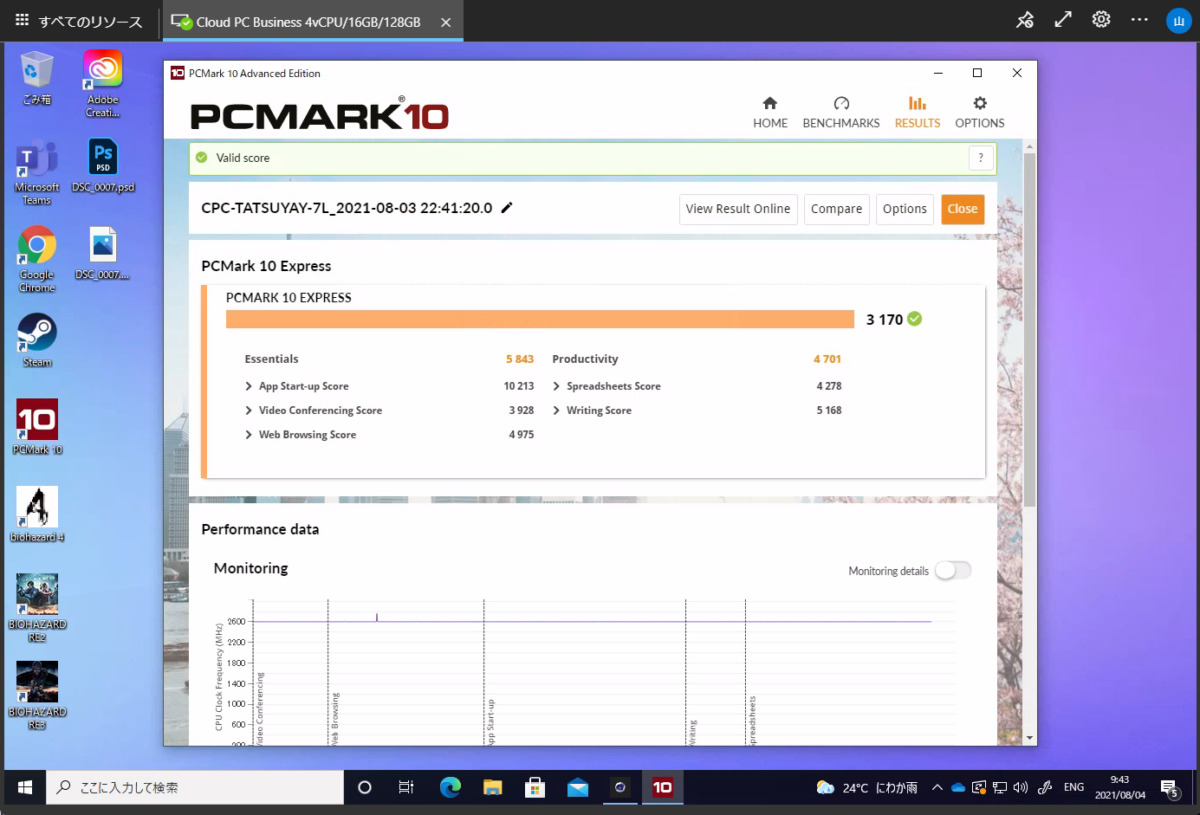This screenshot has width=1200, height=815.
Task: Click the Cortana circle on the taskbar
Action: pyautogui.click(x=364, y=788)
